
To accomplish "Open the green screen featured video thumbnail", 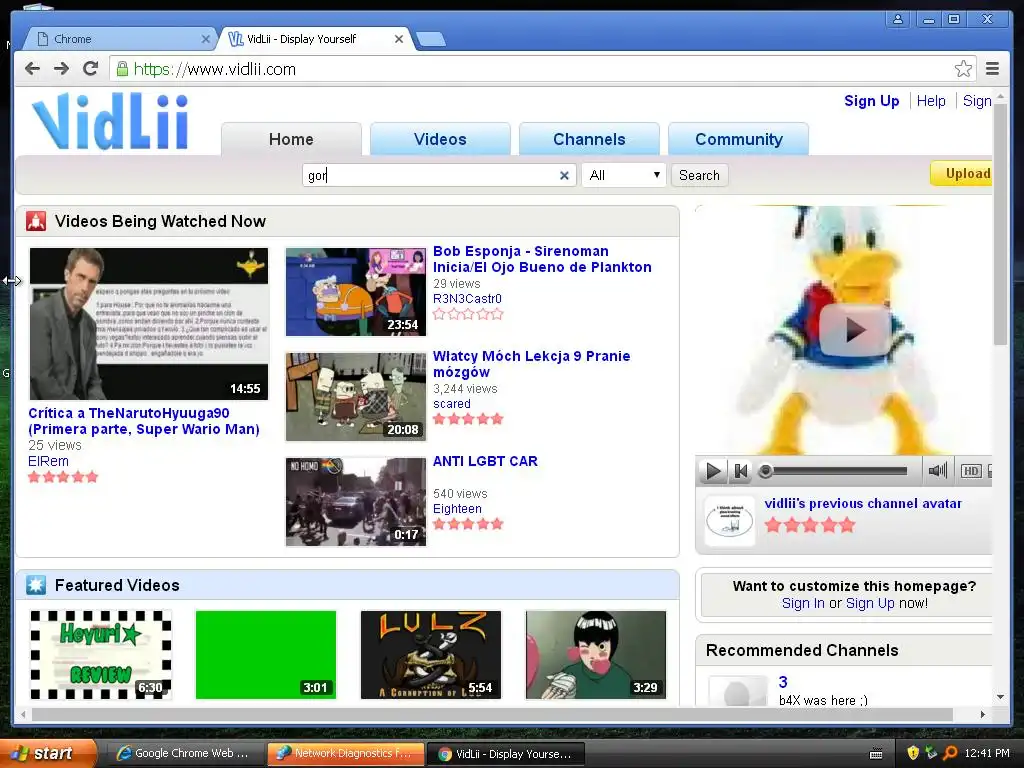I will (266, 655).
